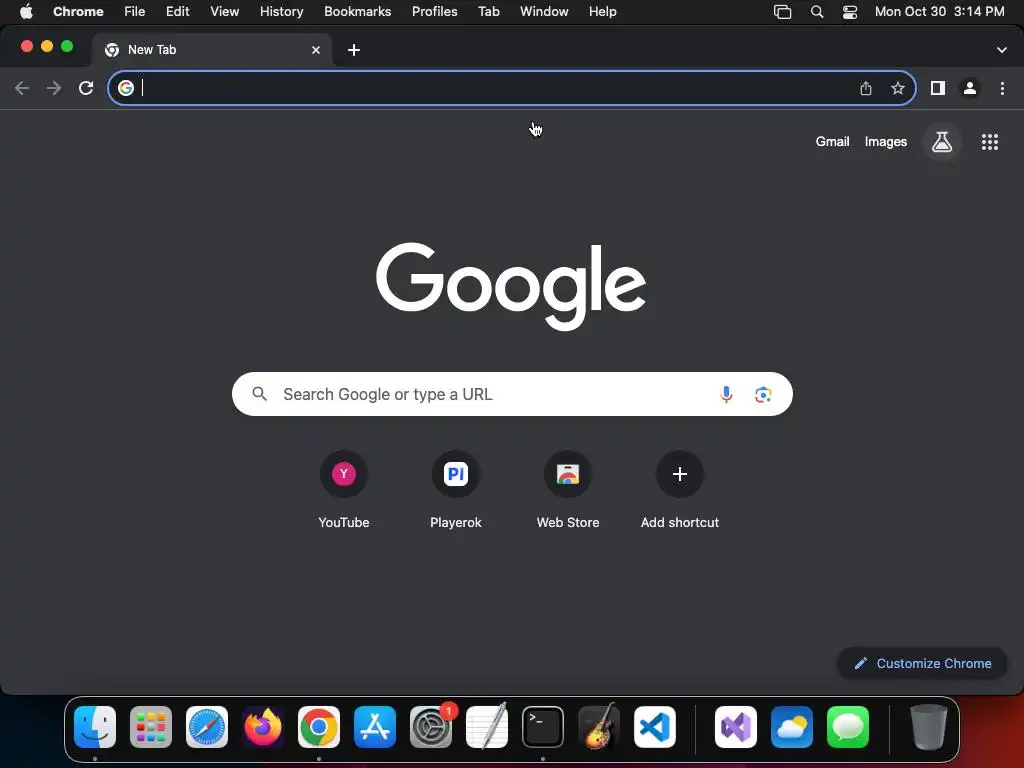Open the Edit menu

tap(177, 12)
